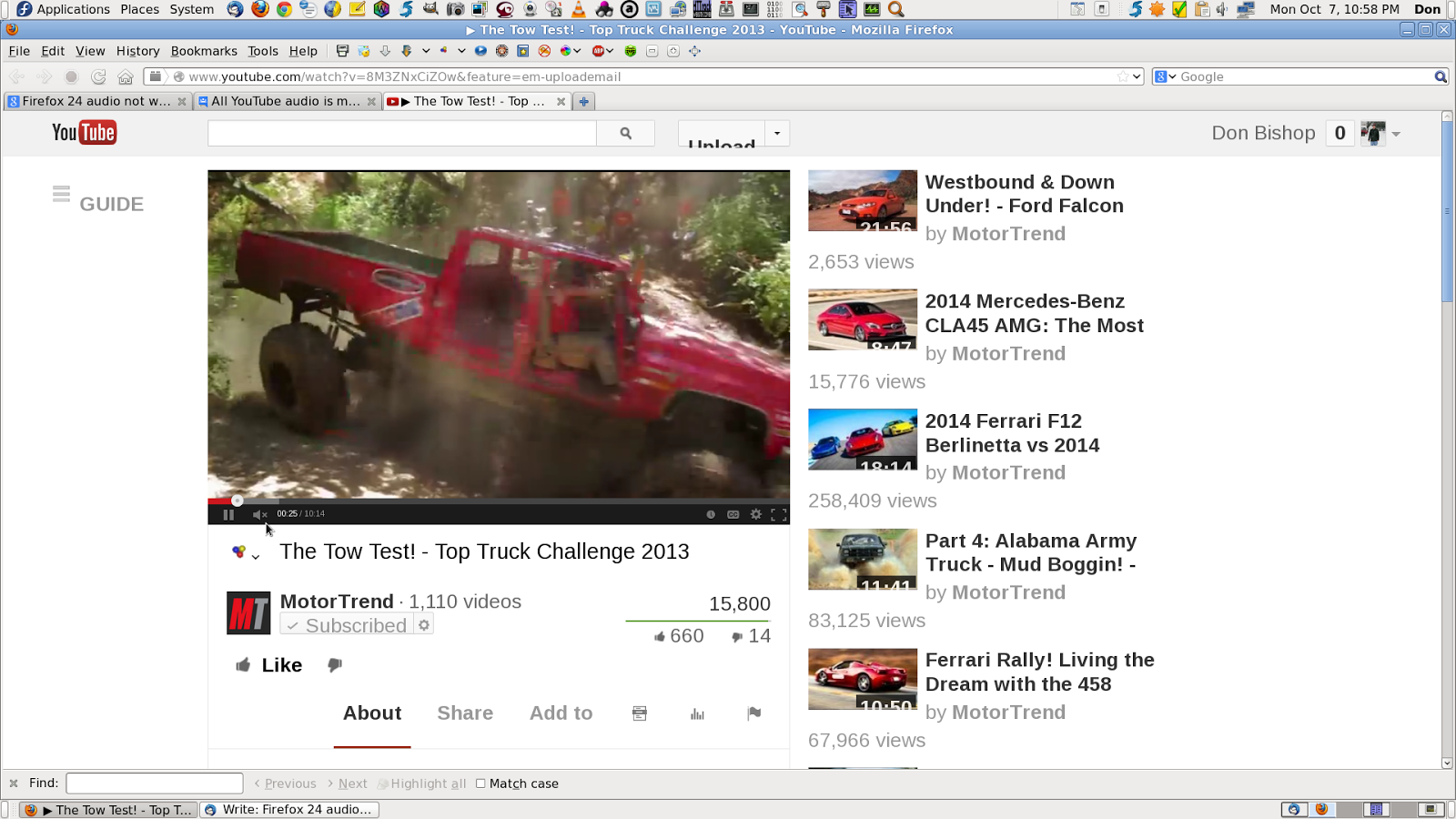Open MotorTrend channel link under video title
This screenshot has width=1456, height=819.
(x=337, y=602)
